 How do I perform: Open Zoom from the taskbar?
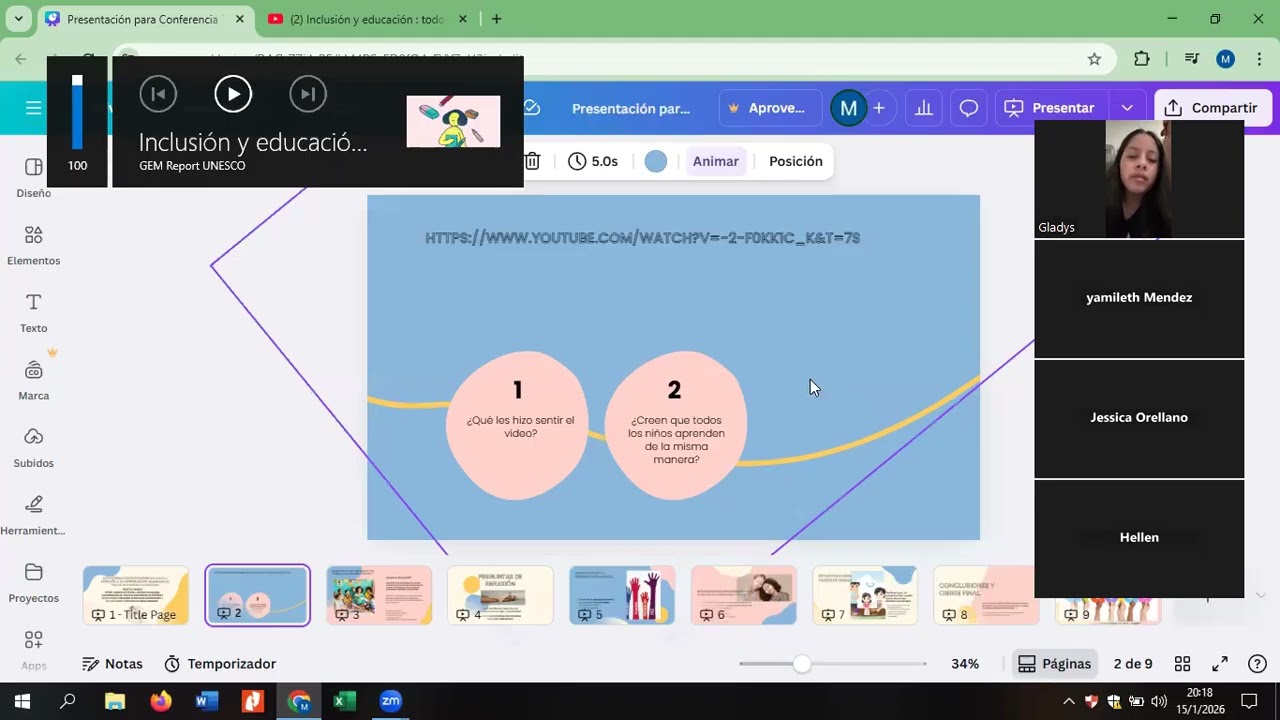390,701
